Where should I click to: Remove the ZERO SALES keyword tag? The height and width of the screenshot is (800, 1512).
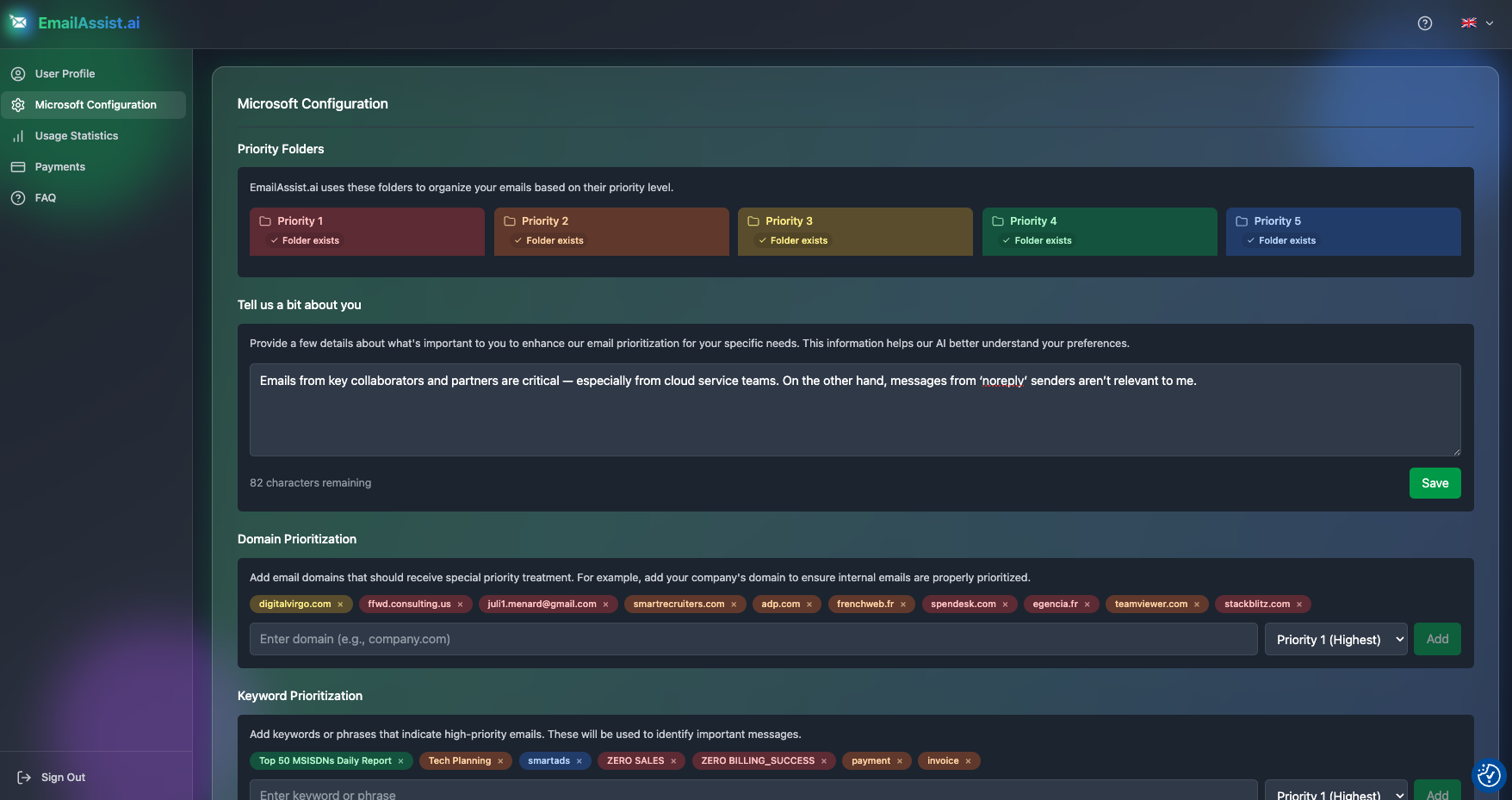click(x=673, y=761)
